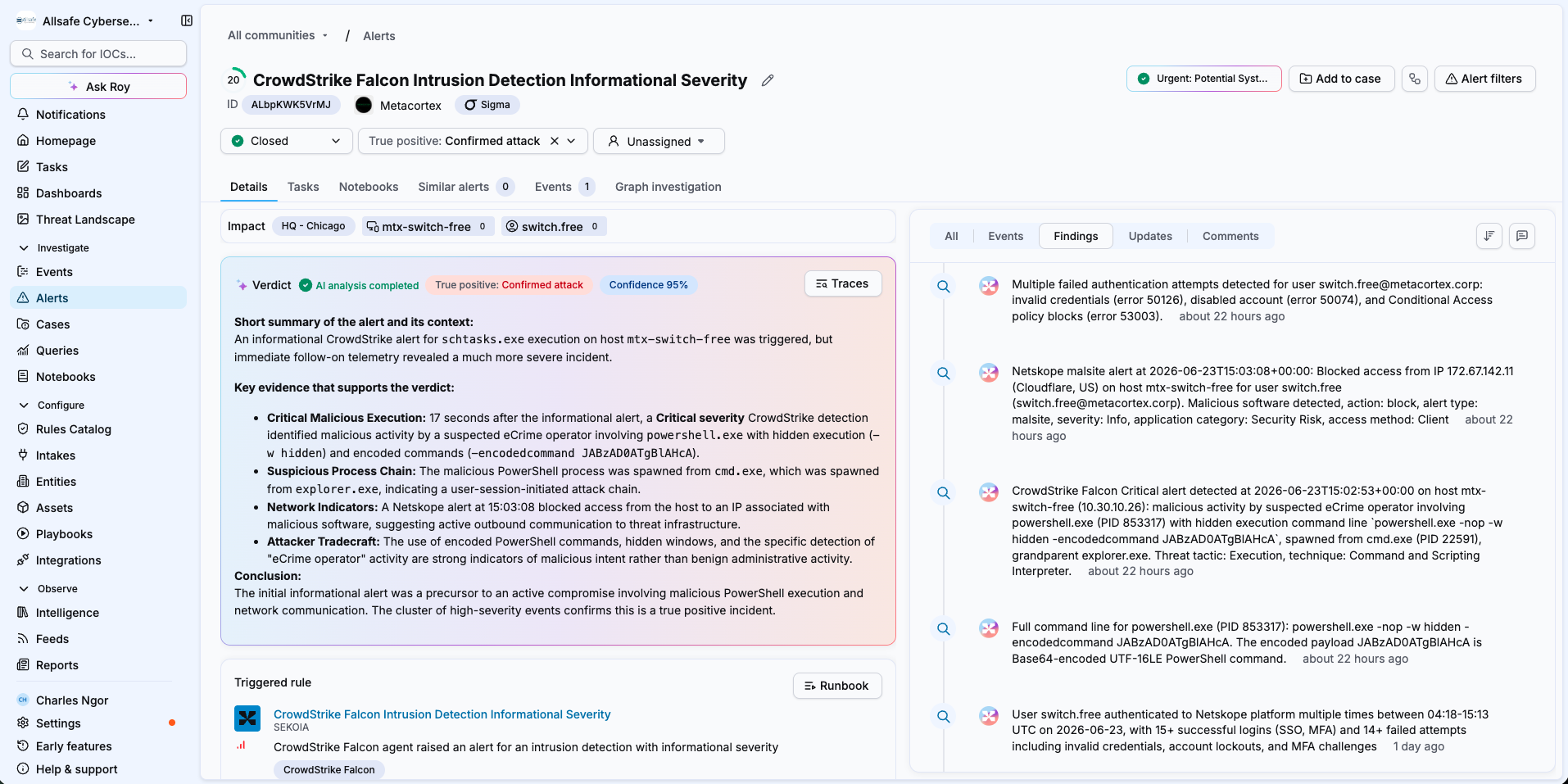Open the comment icon in findings panel

point(1522,236)
